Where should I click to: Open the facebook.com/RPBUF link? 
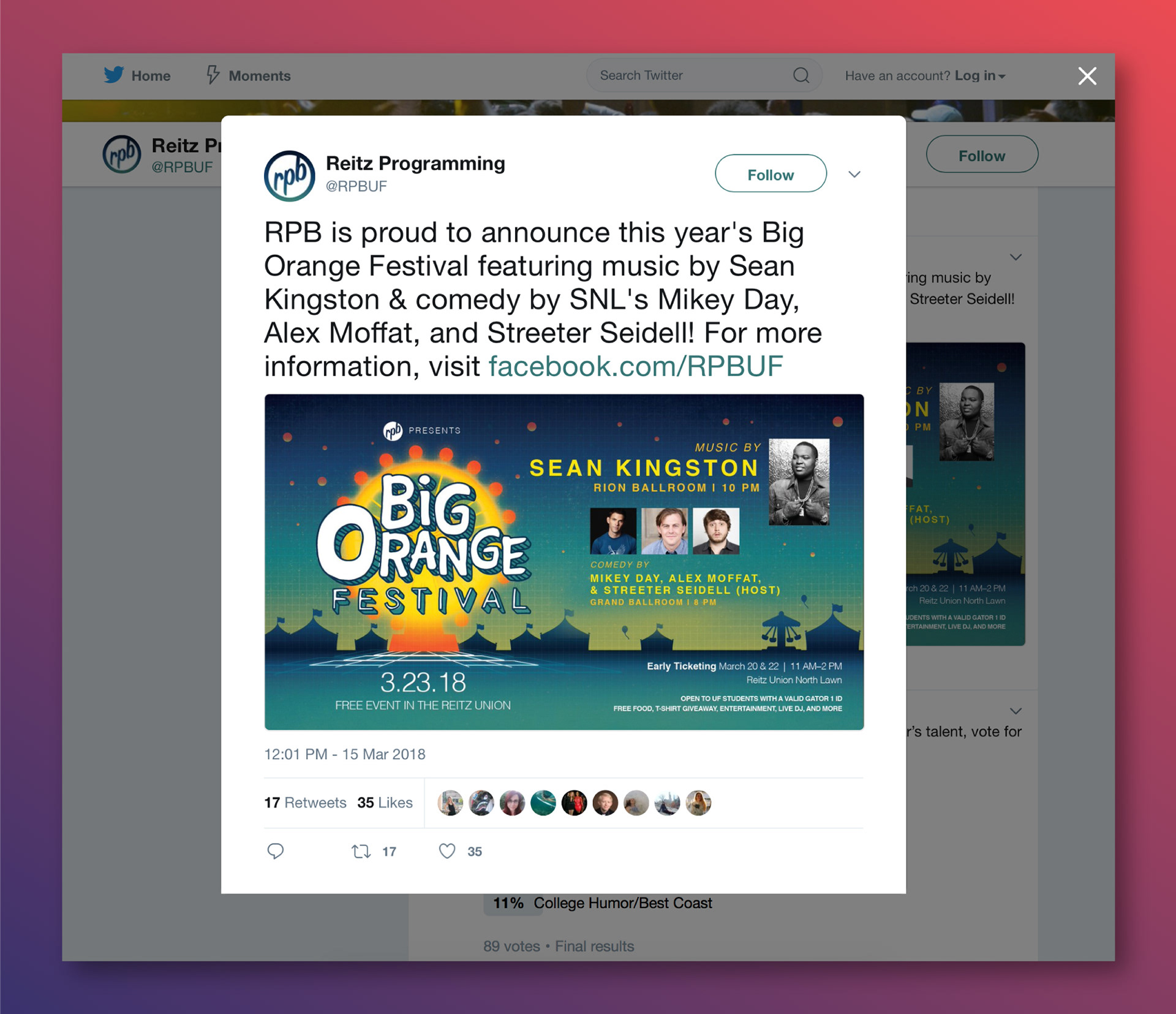(x=636, y=366)
